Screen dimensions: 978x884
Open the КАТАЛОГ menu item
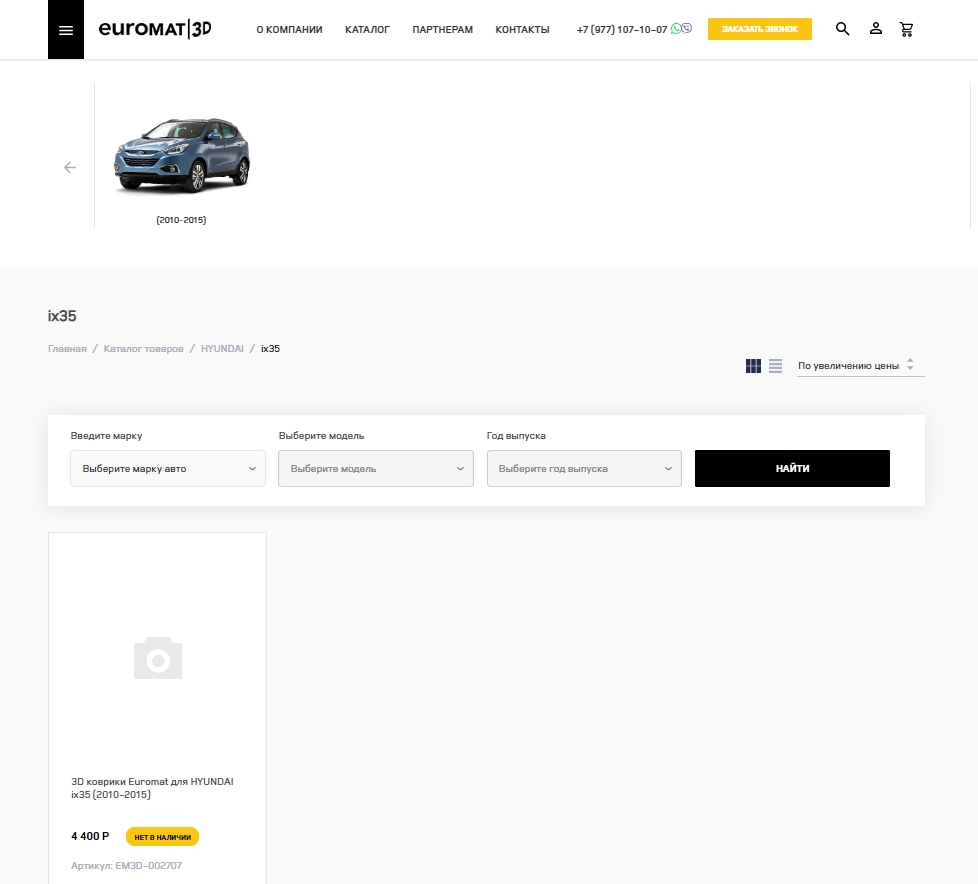(x=367, y=29)
